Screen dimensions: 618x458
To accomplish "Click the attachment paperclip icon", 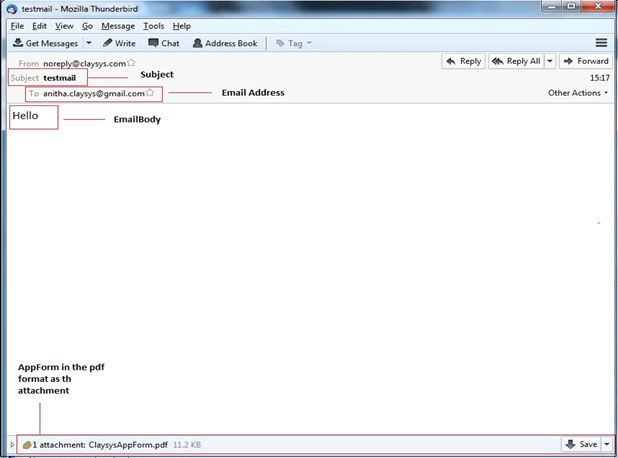I will pos(27,445).
